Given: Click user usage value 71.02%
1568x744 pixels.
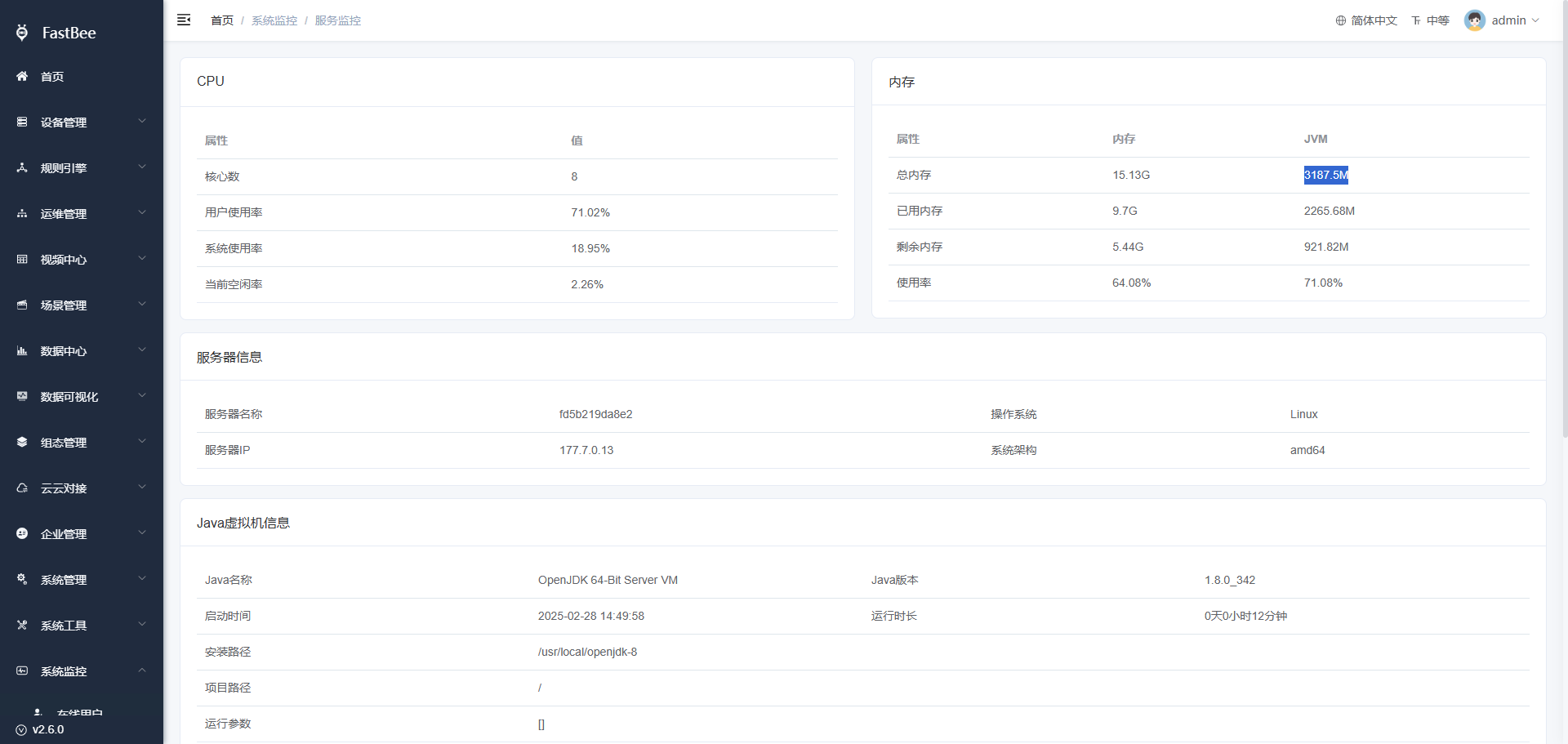Looking at the screenshot, I should point(590,212).
